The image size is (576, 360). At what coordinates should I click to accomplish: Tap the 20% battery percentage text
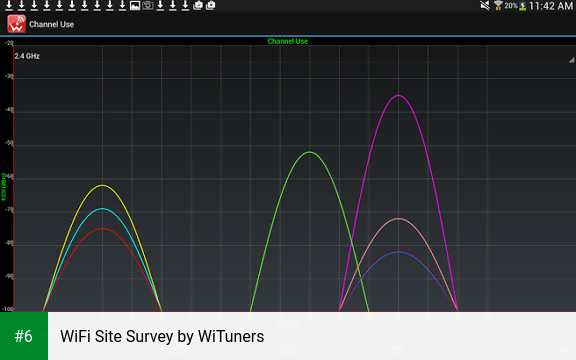click(511, 6)
